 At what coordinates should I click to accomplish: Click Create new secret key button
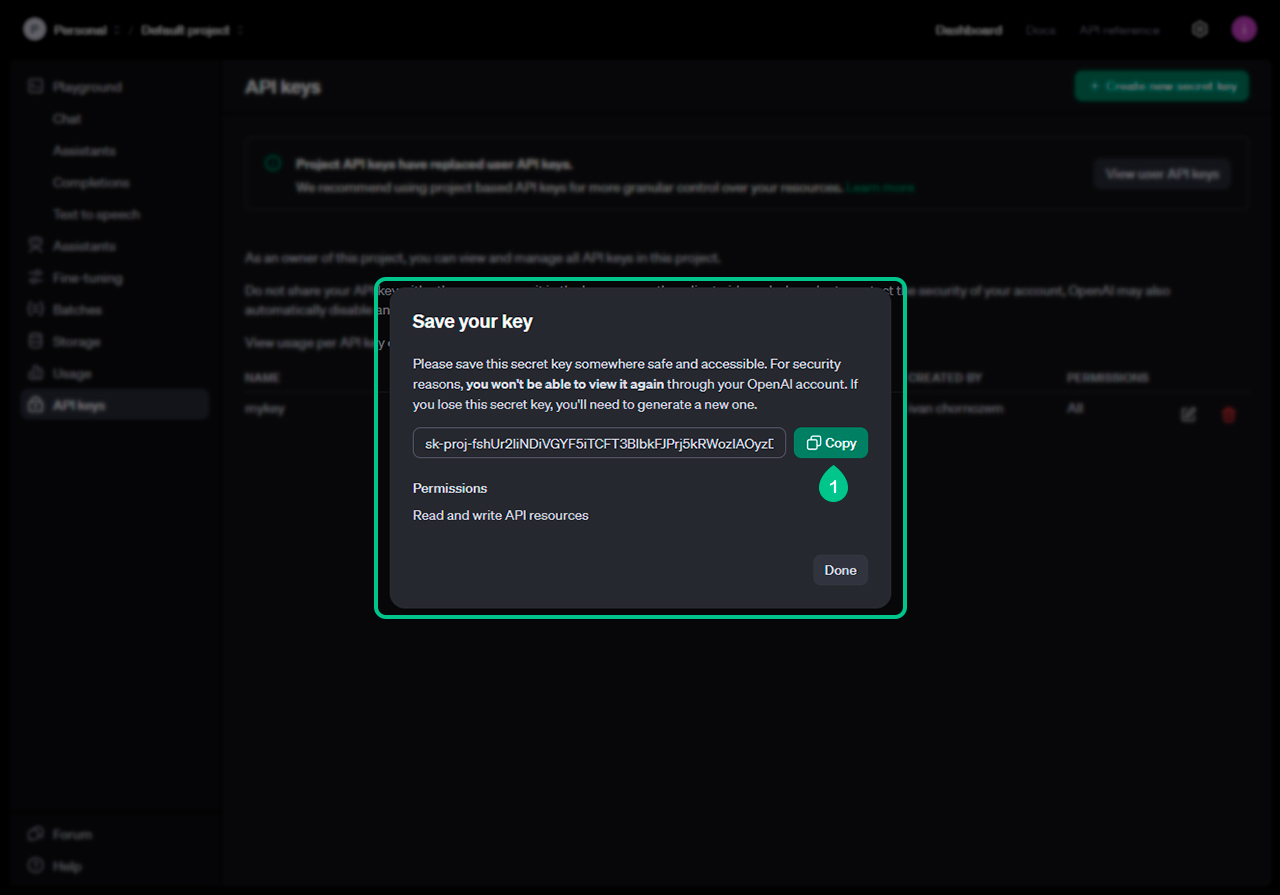(1162, 86)
